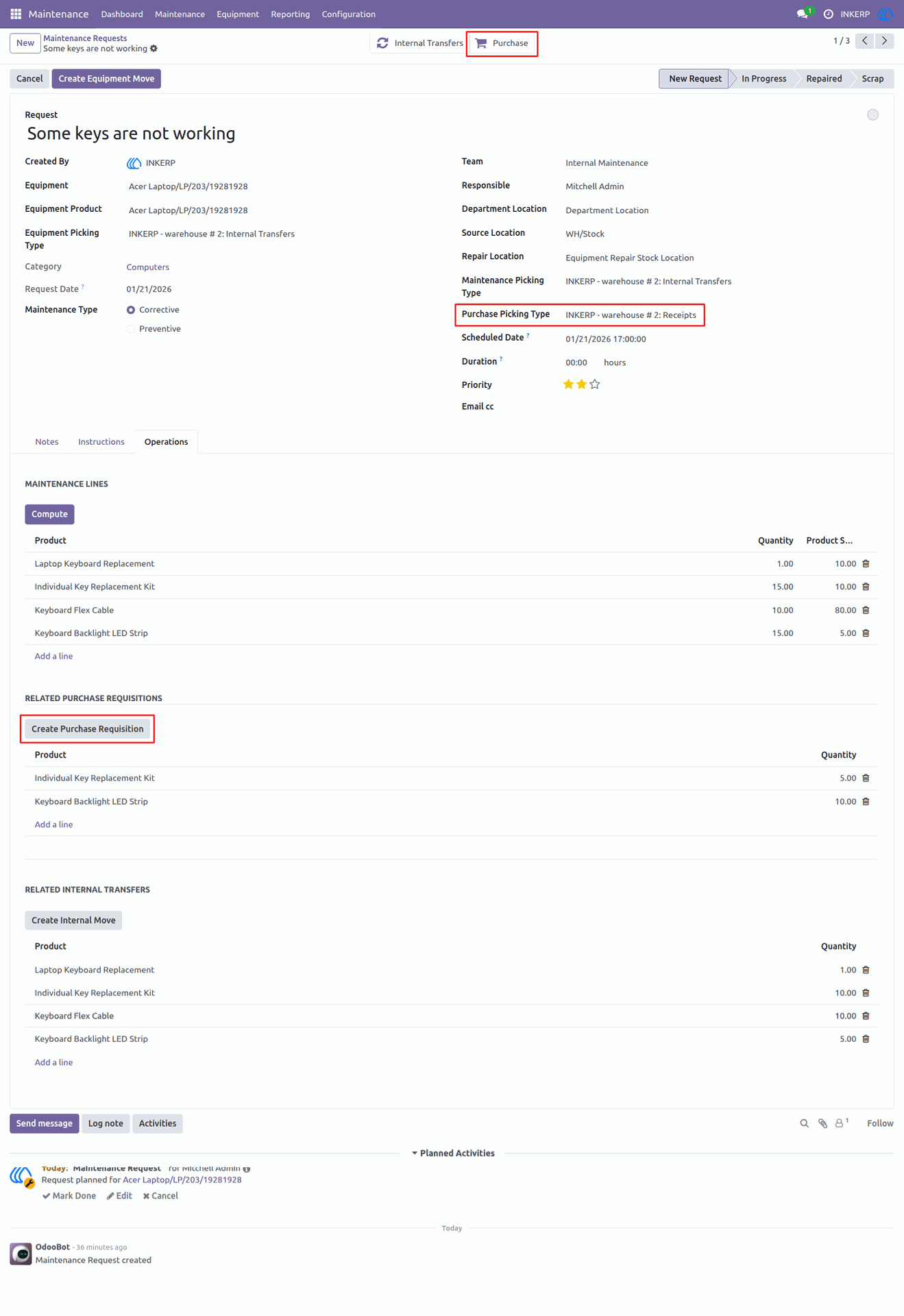The image size is (904, 1316).
Task: Click the Compute button
Action: click(49, 514)
